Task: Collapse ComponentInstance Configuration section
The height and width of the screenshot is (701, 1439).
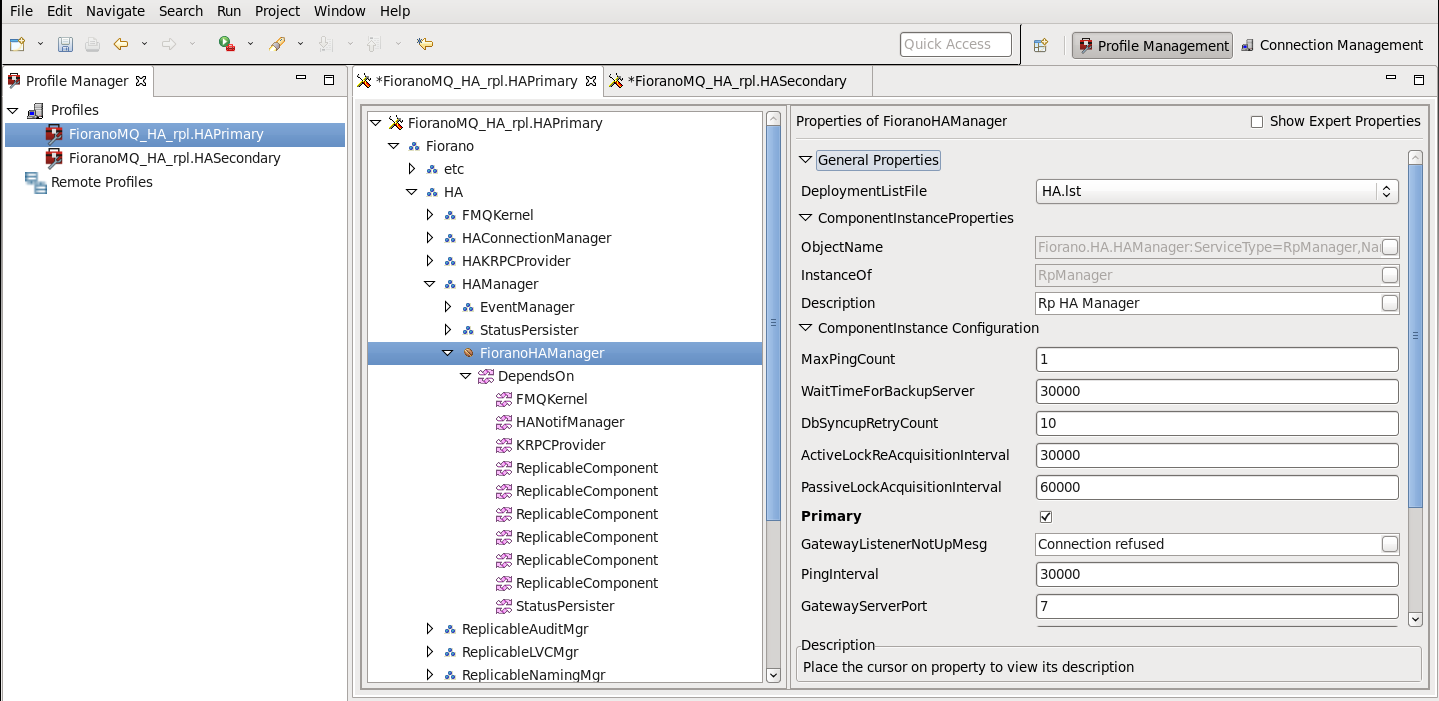Action: 806,328
